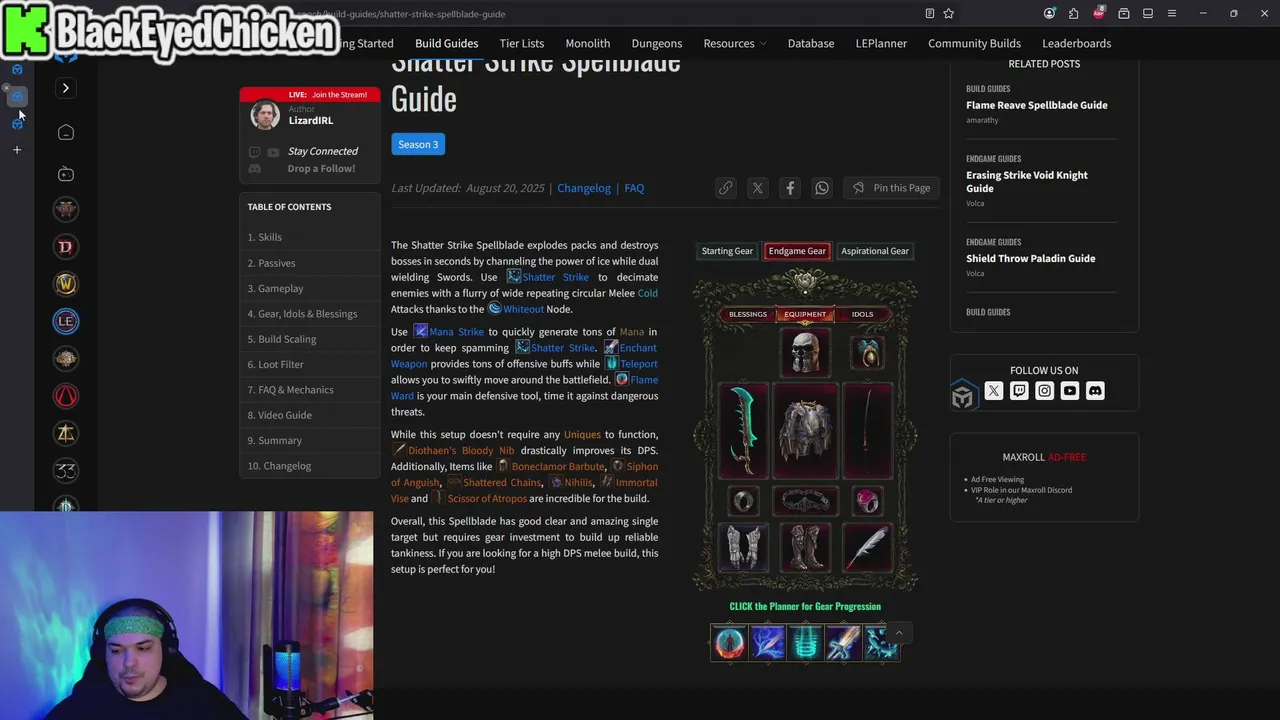Open Maxroll's Discord from Follow Us
The image size is (1280, 720).
1095,391
